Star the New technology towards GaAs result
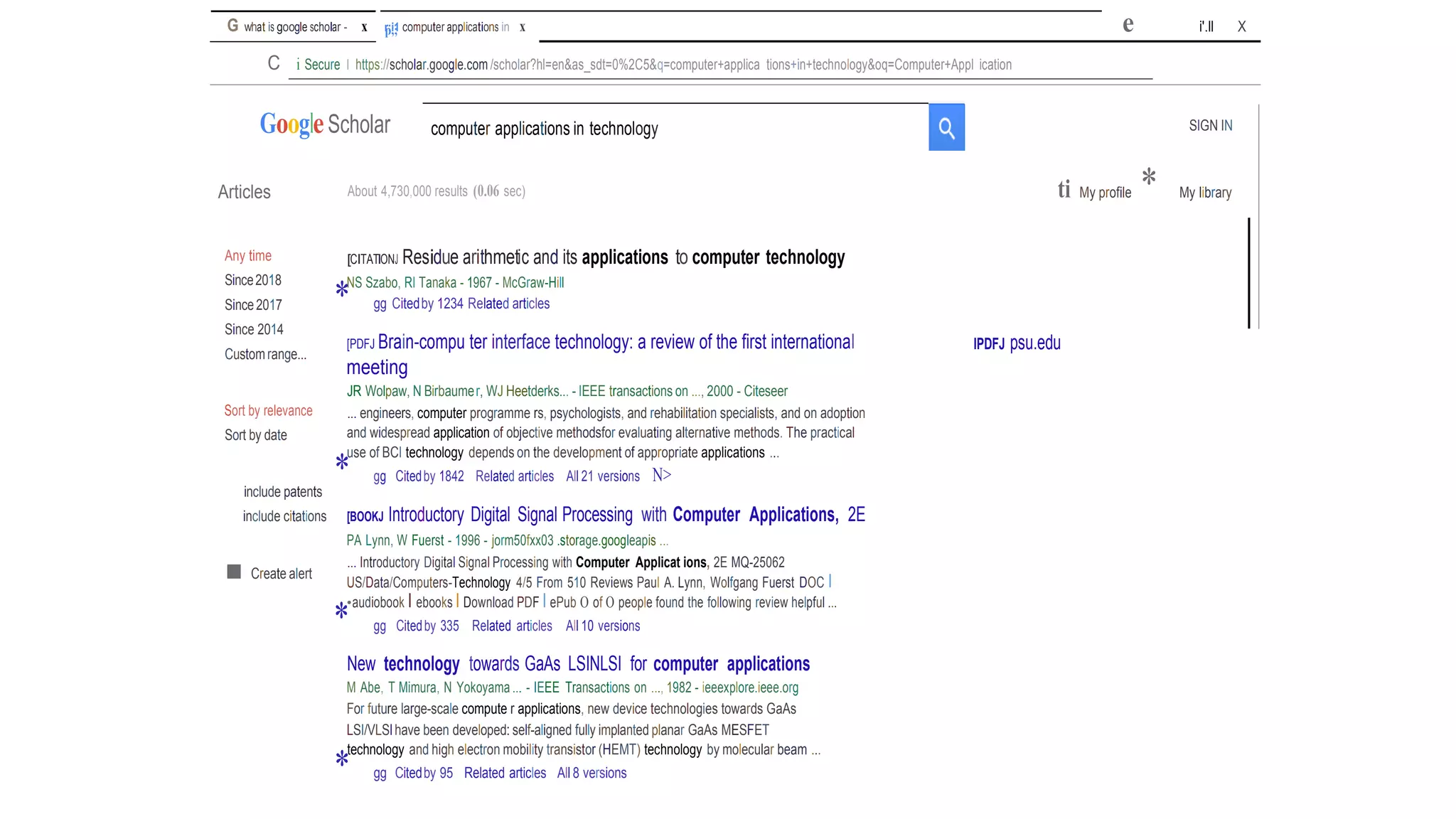Viewport: 1456px width, 819px height. [x=342, y=758]
